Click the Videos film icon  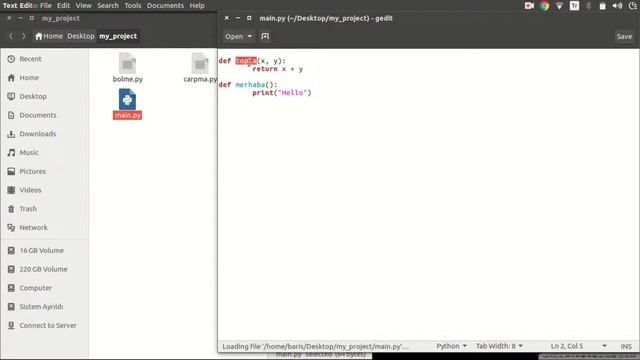11,190
